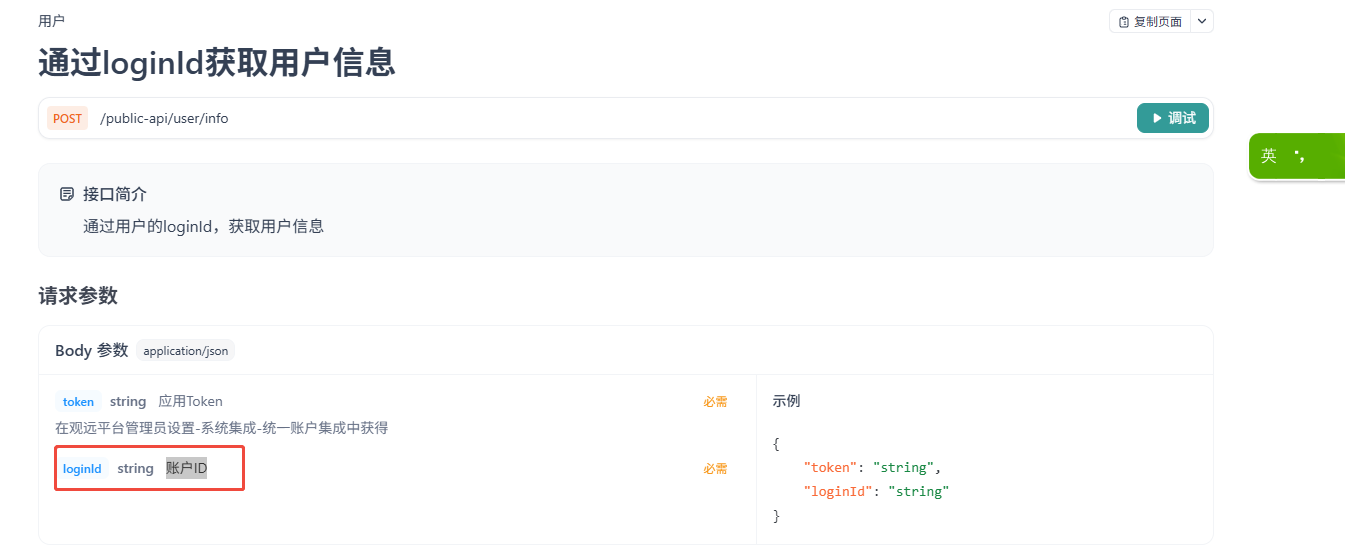Image resolution: width=1345 pixels, height=552 pixels.
Task: Click the blue loginId parameter tag
Action: tap(82, 469)
